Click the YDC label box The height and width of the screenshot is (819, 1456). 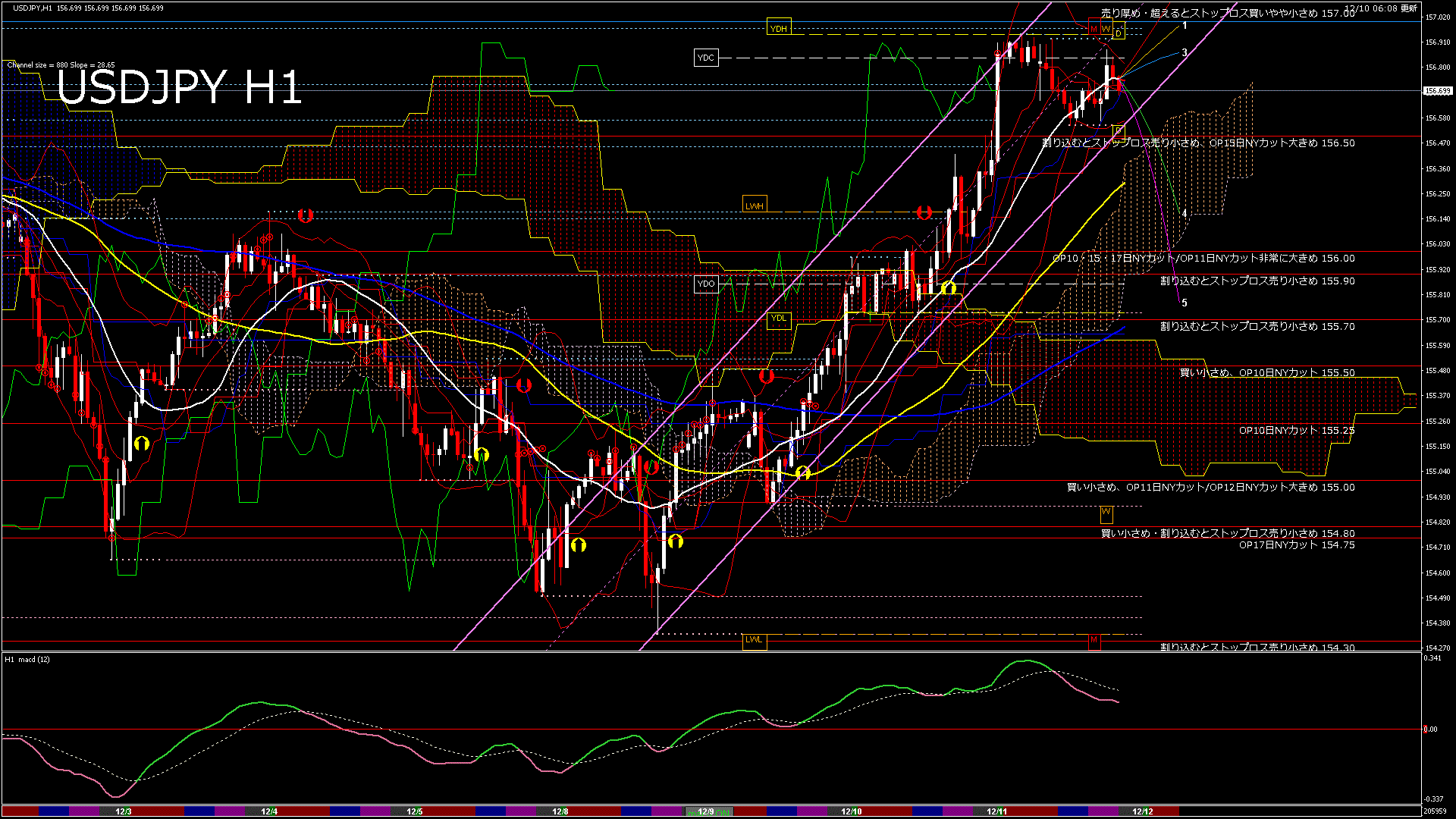click(707, 57)
